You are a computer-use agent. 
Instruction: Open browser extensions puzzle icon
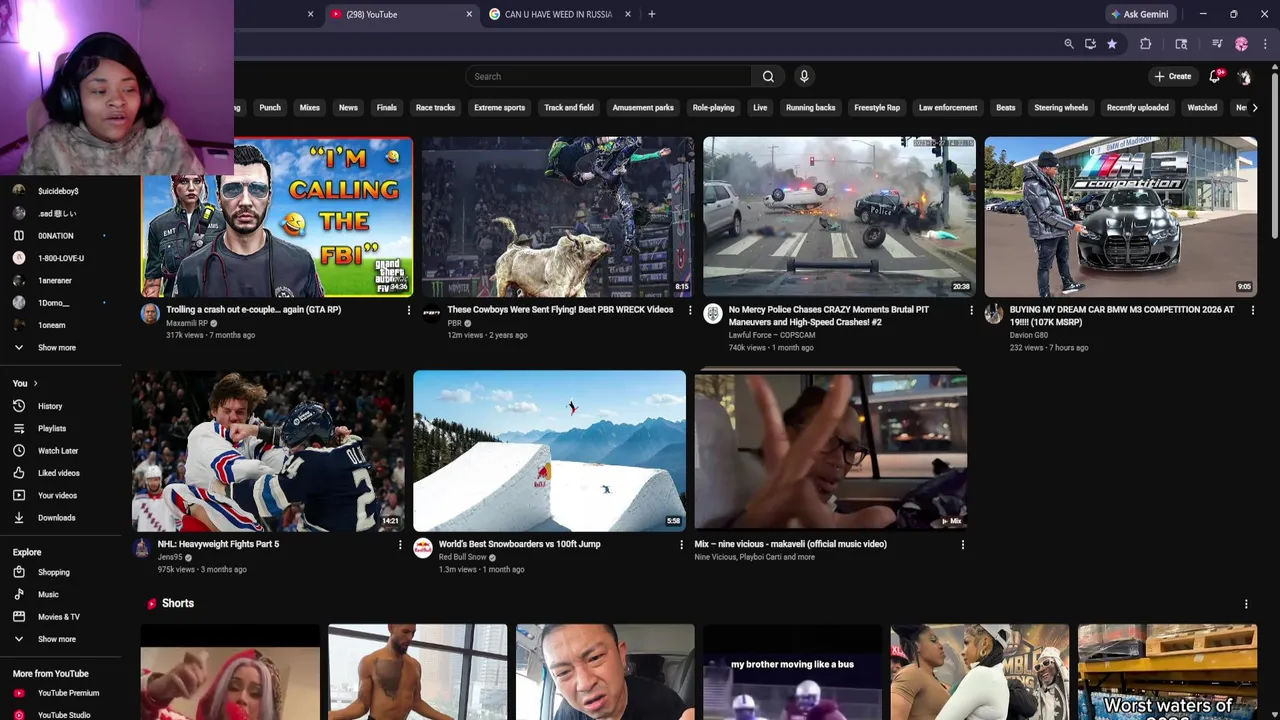[1145, 44]
